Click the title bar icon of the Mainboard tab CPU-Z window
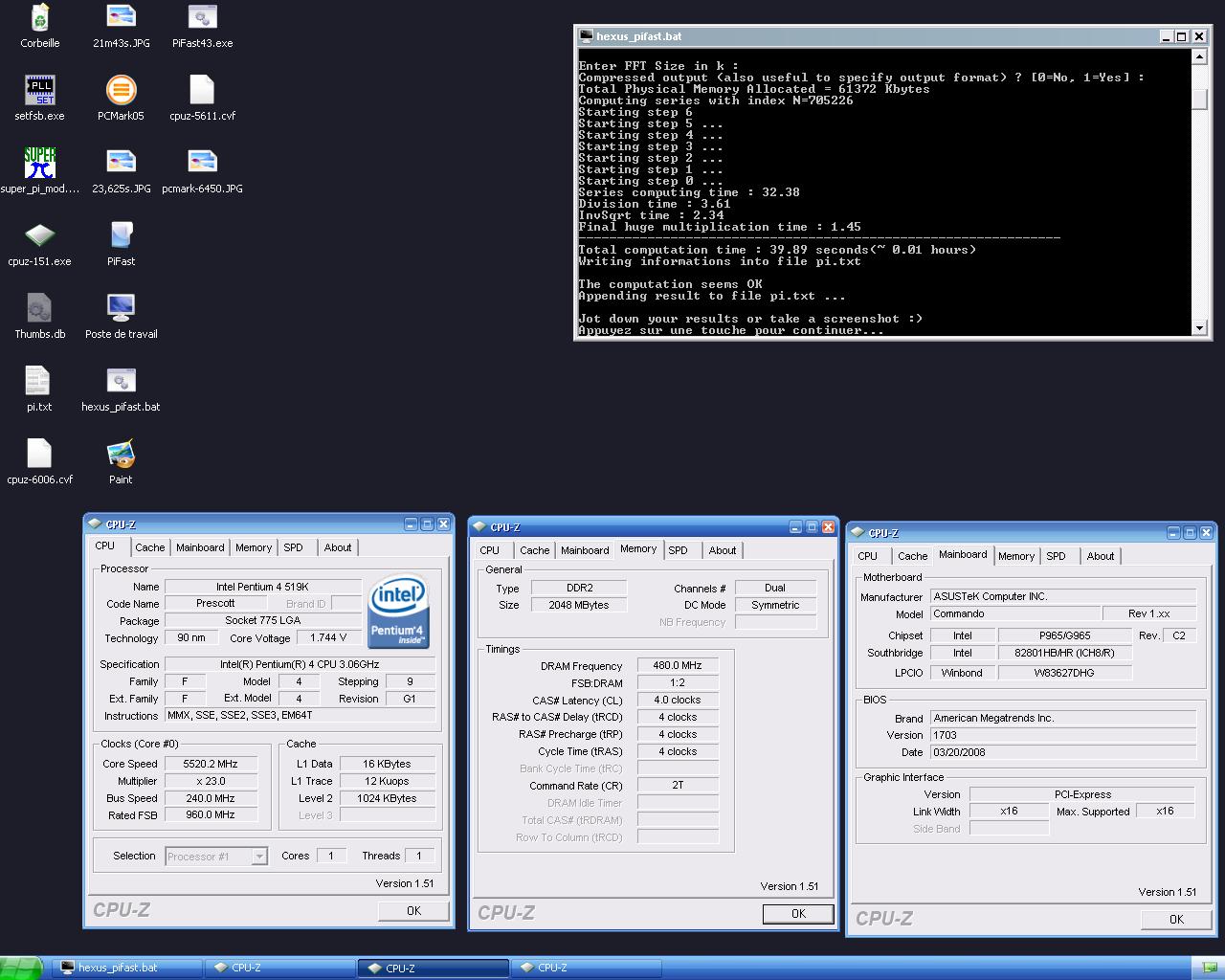 click(857, 533)
